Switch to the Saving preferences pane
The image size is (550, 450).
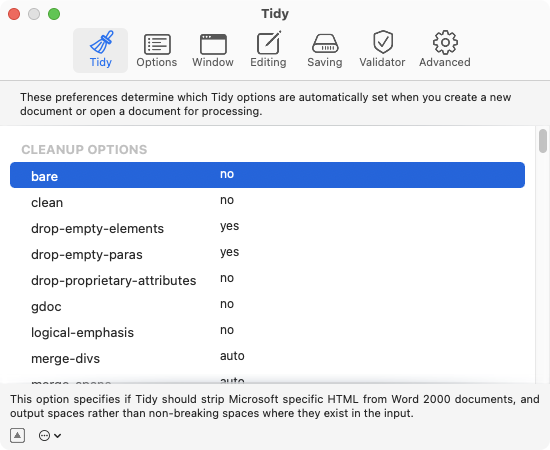[324, 50]
